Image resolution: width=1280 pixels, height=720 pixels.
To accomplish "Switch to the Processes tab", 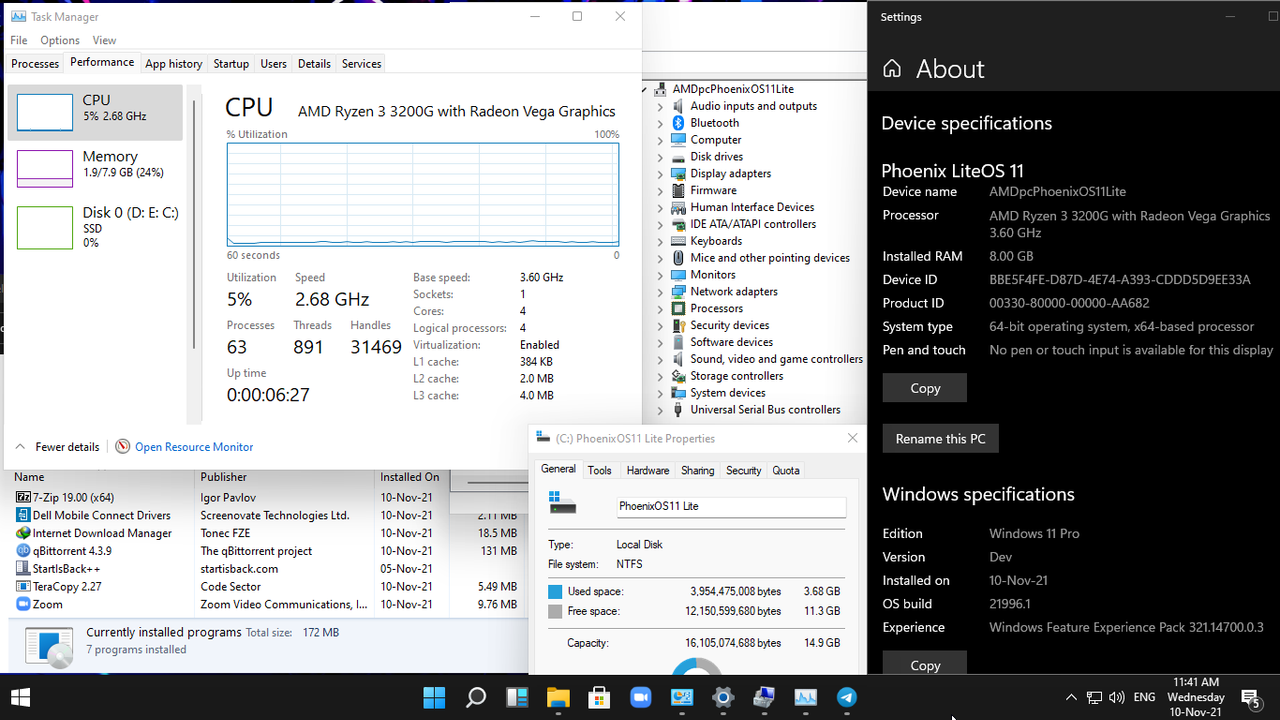I will tap(35, 63).
